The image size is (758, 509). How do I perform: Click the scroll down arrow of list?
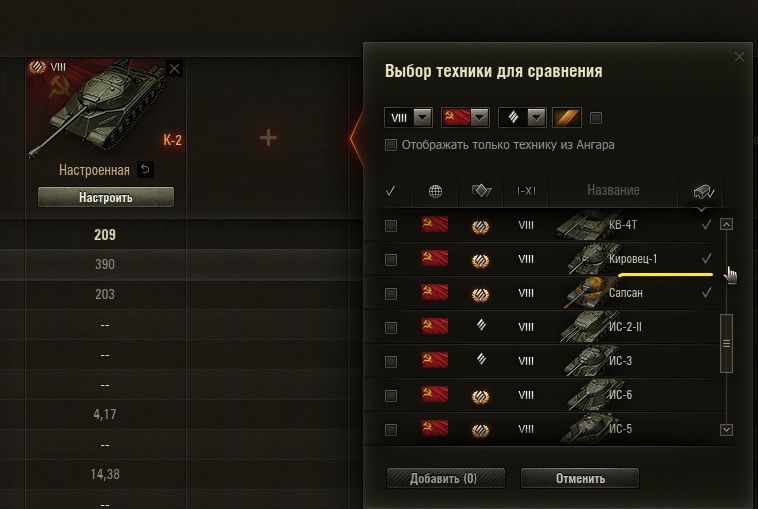pyautogui.click(x=726, y=430)
